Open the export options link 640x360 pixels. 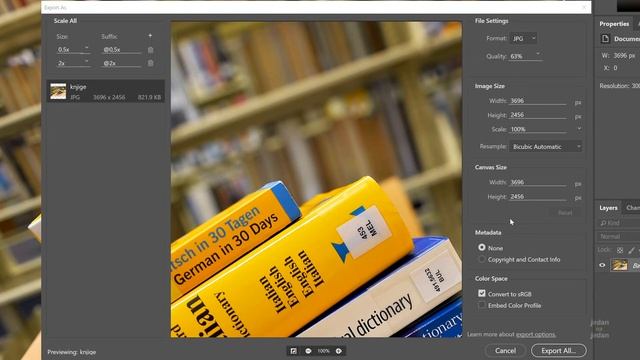point(536,334)
